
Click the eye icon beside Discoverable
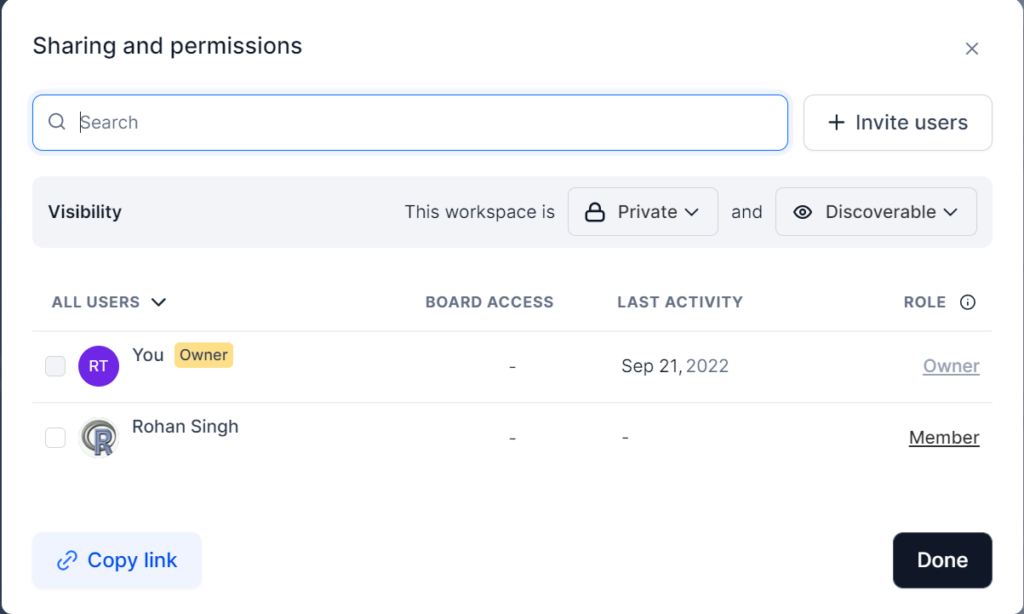coord(802,212)
